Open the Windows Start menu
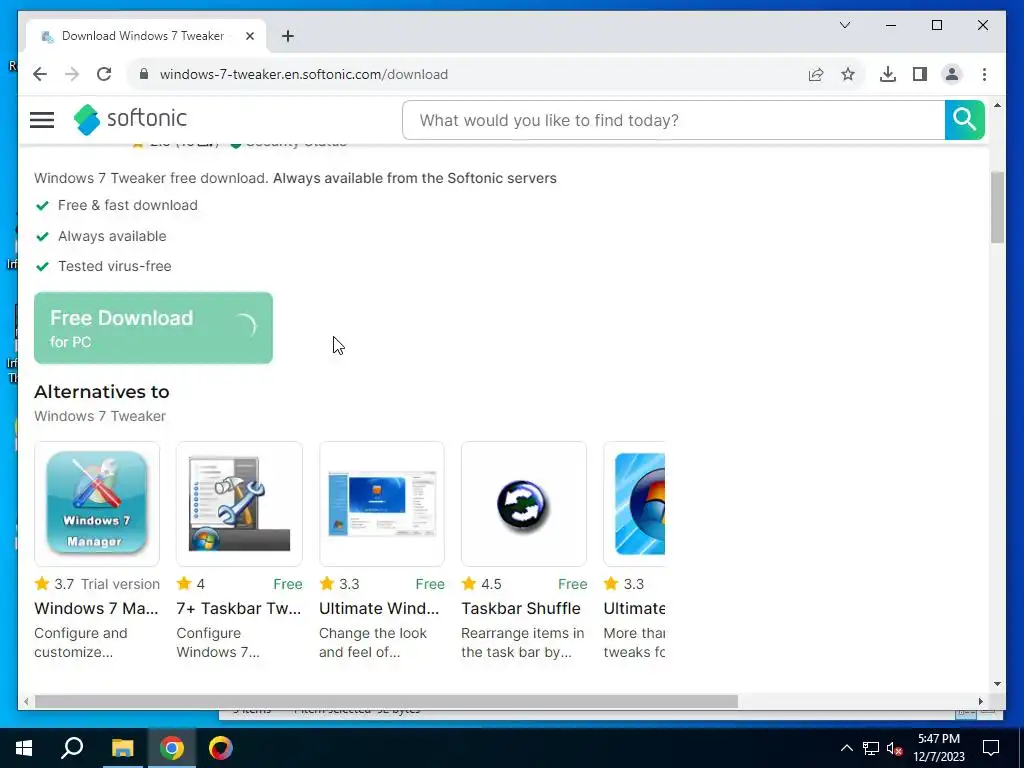This screenshot has width=1024, height=768. [x=24, y=748]
